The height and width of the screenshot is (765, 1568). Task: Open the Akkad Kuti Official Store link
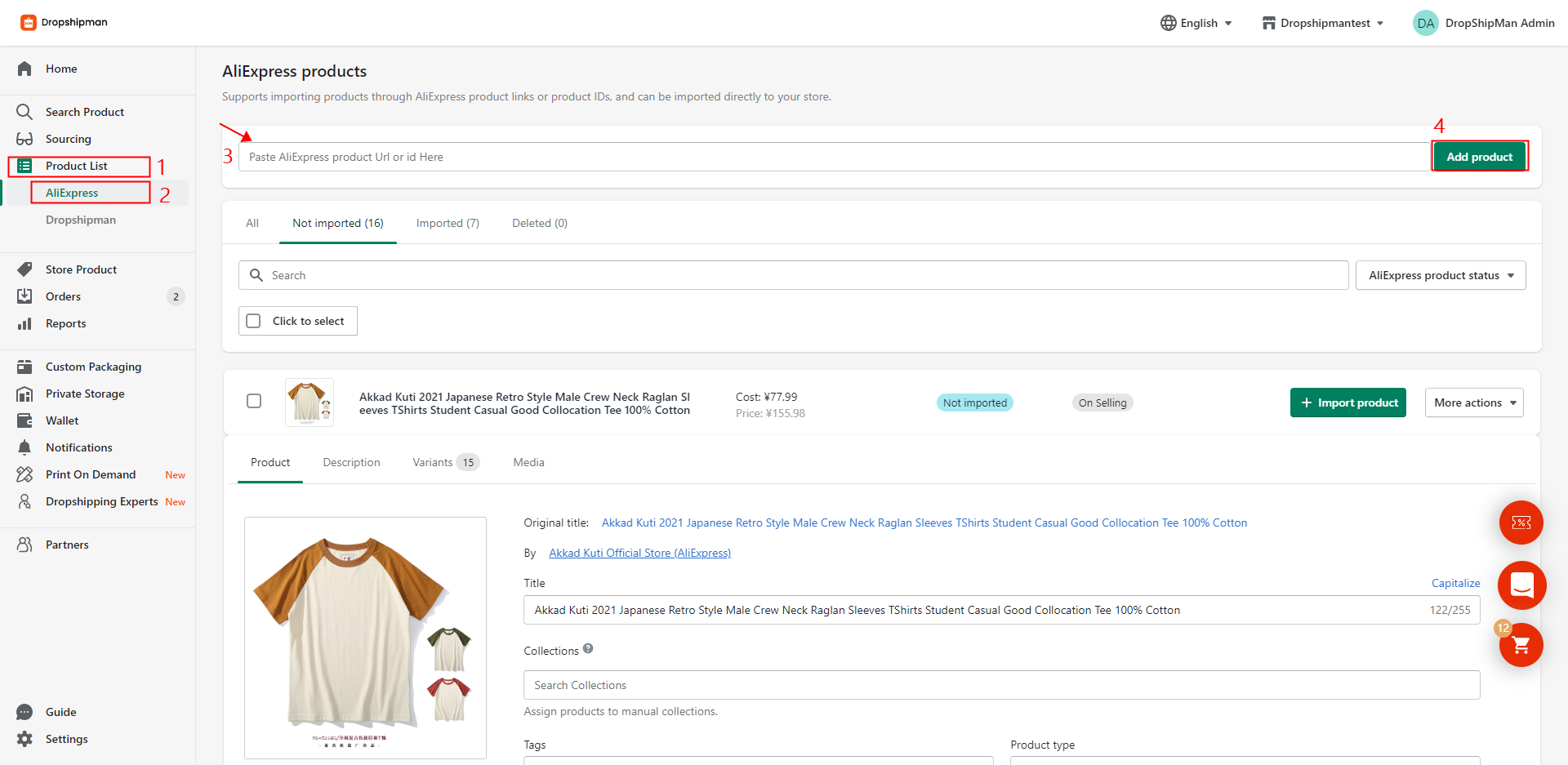point(639,553)
